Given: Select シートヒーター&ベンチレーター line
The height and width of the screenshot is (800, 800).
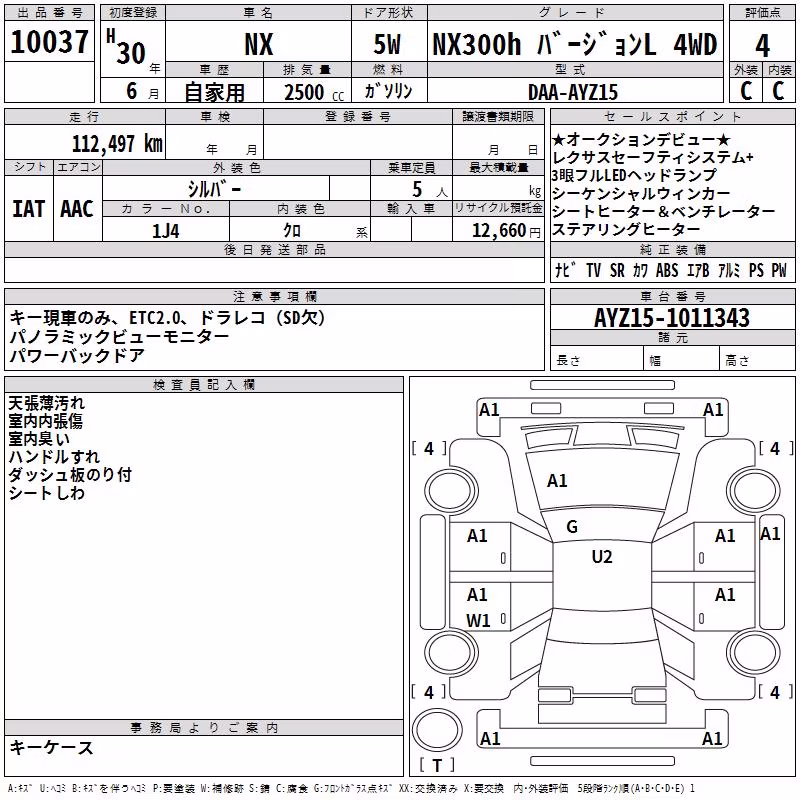Looking at the screenshot, I should tap(663, 211).
